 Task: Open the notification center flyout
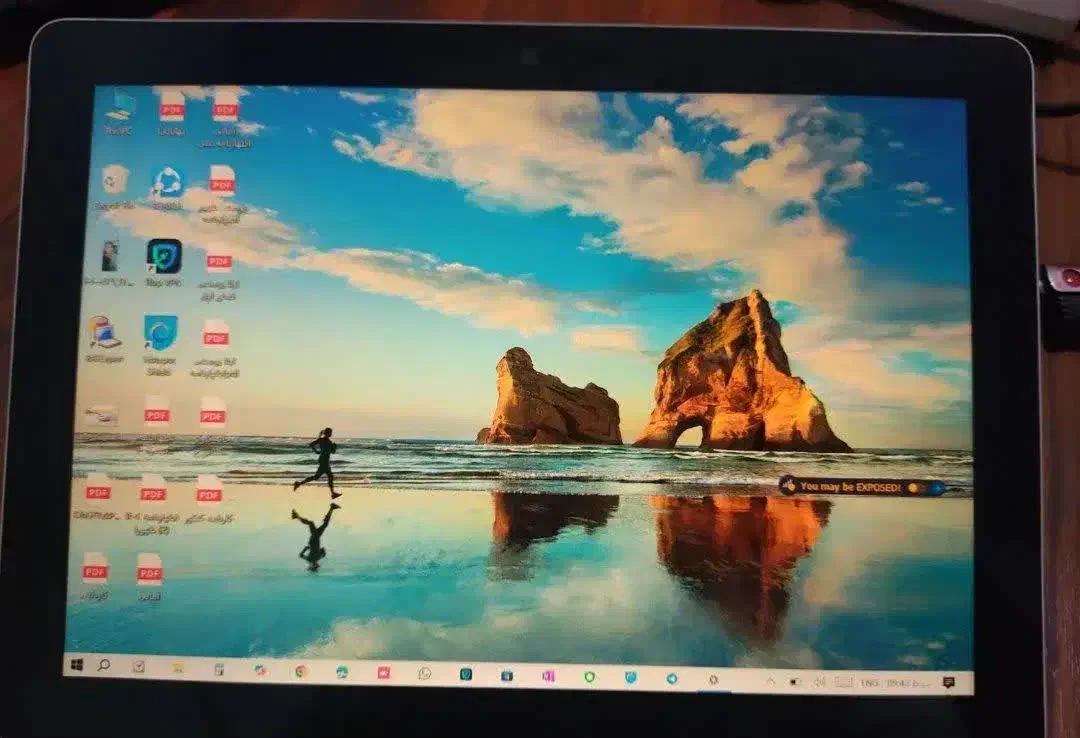click(948, 683)
